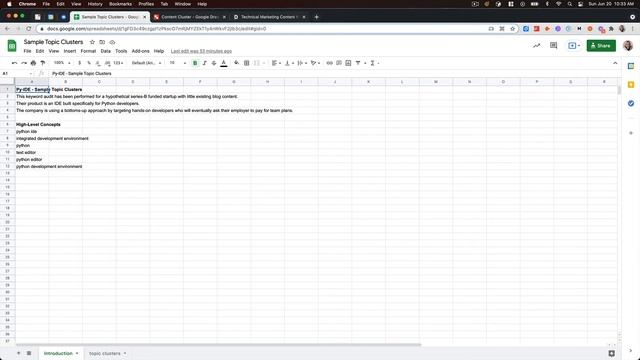Open the present to meeting button
Image resolution: width=640 pixels, height=360 pixels.
point(574,46)
